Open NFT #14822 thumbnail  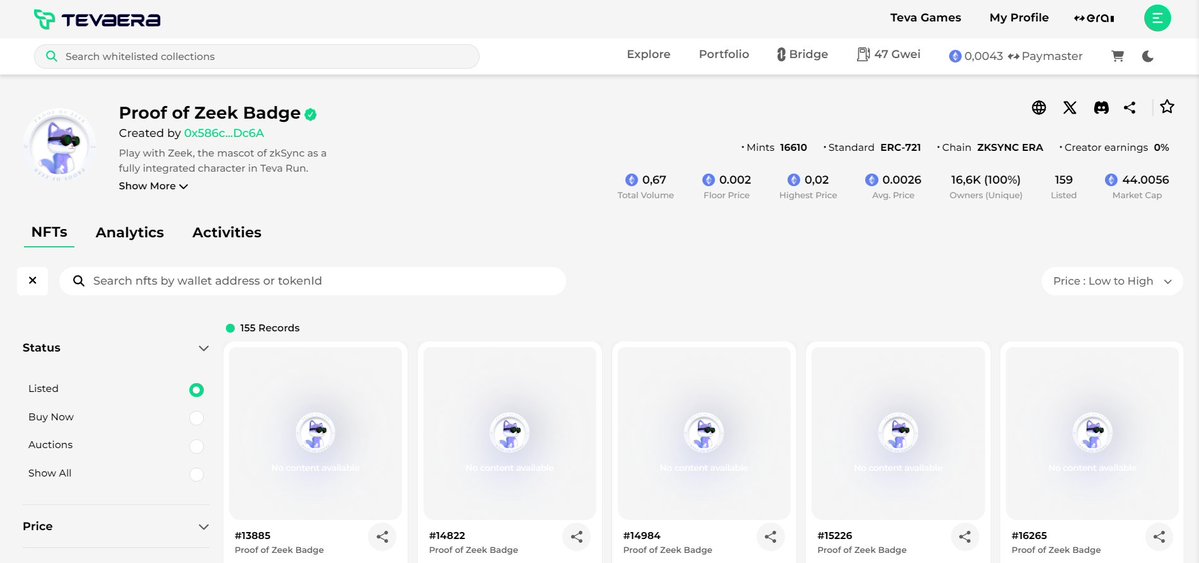509,433
